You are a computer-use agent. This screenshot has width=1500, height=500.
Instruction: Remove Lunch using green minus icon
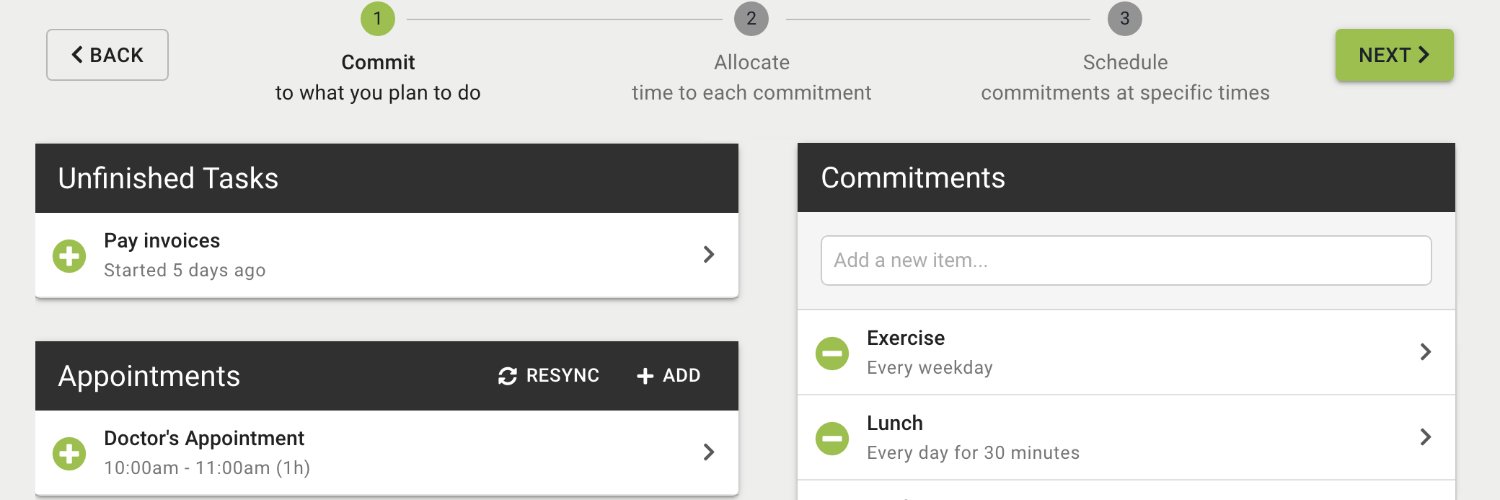(832, 438)
